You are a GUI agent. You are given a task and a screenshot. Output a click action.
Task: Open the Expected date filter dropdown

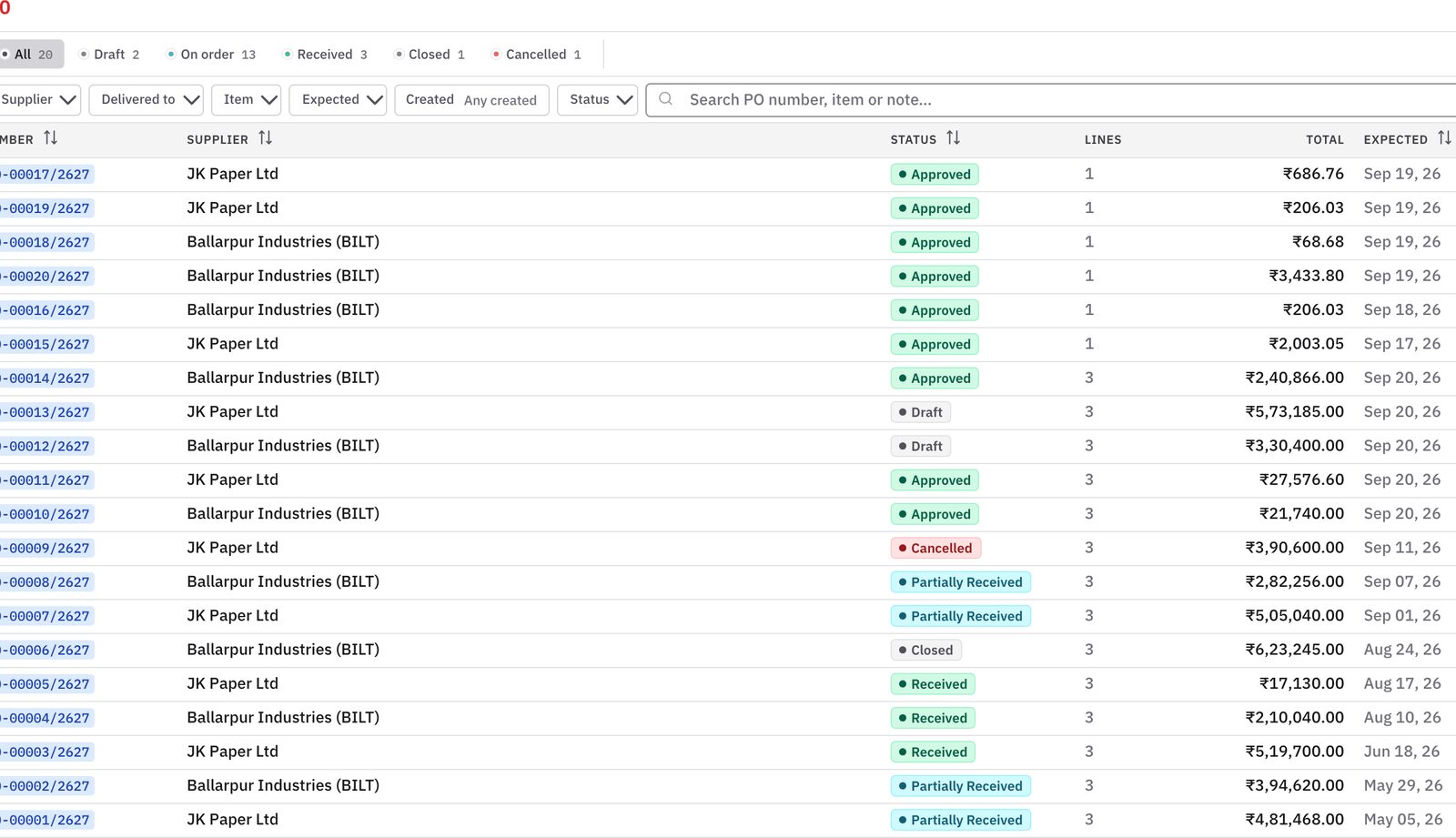(338, 99)
